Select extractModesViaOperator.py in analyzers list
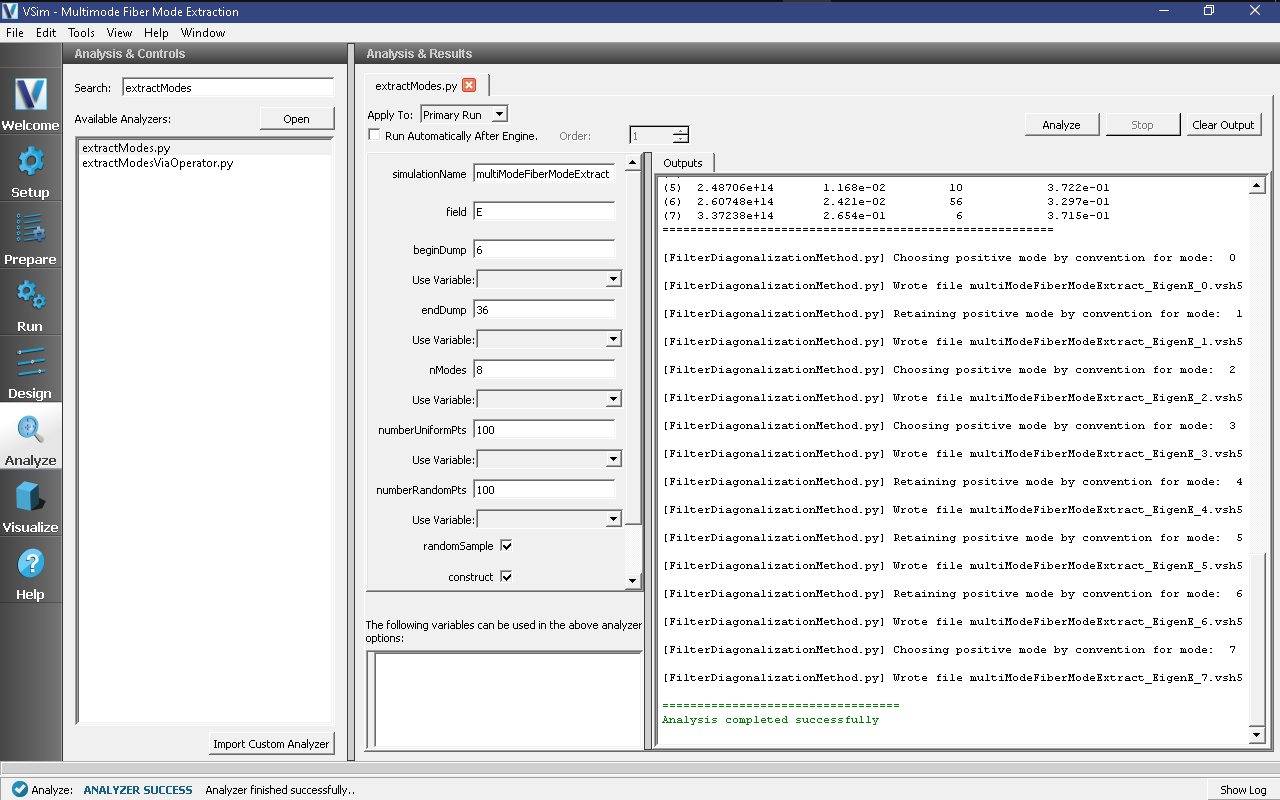Image resolution: width=1280 pixels, height=800 pixels. click(x=205, y=162)
